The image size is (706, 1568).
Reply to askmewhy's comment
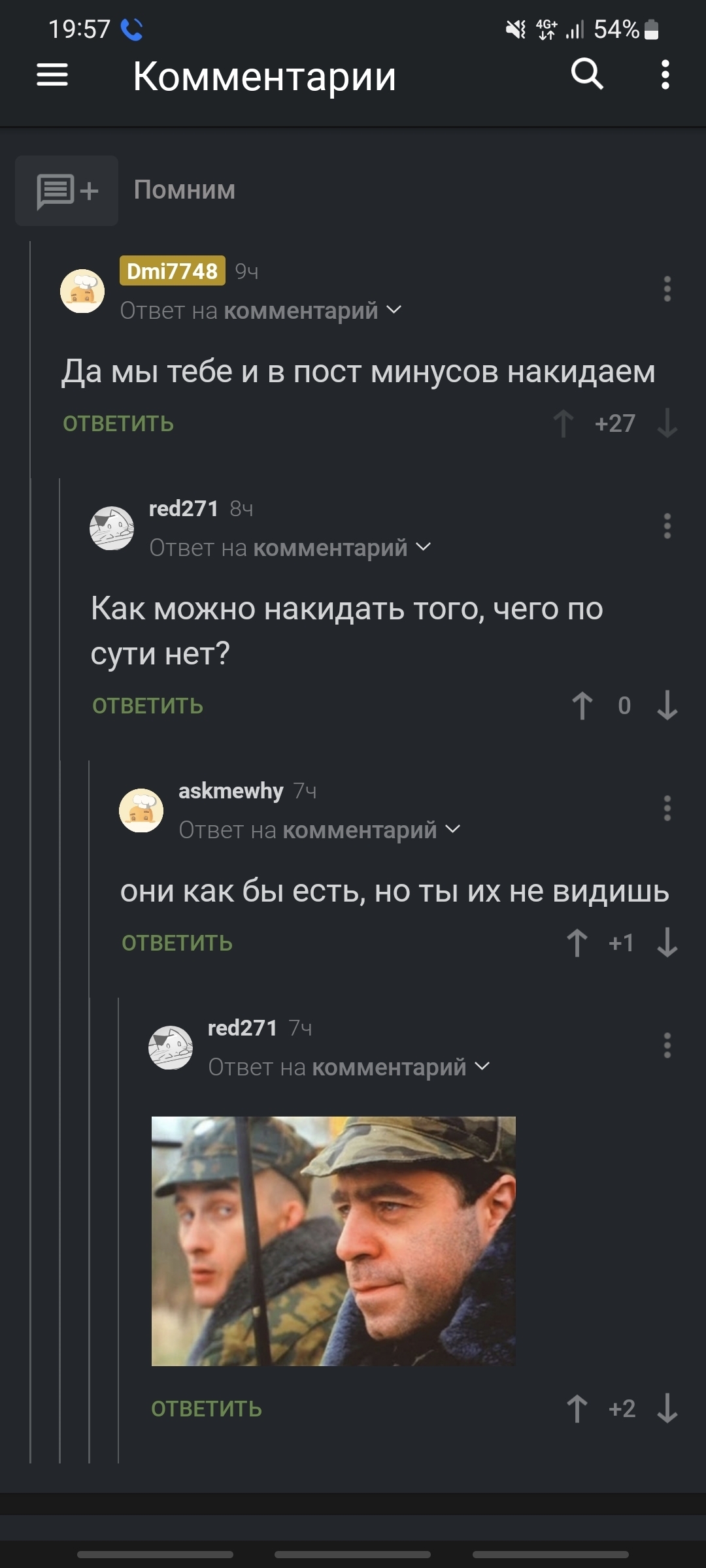(177, 943)
